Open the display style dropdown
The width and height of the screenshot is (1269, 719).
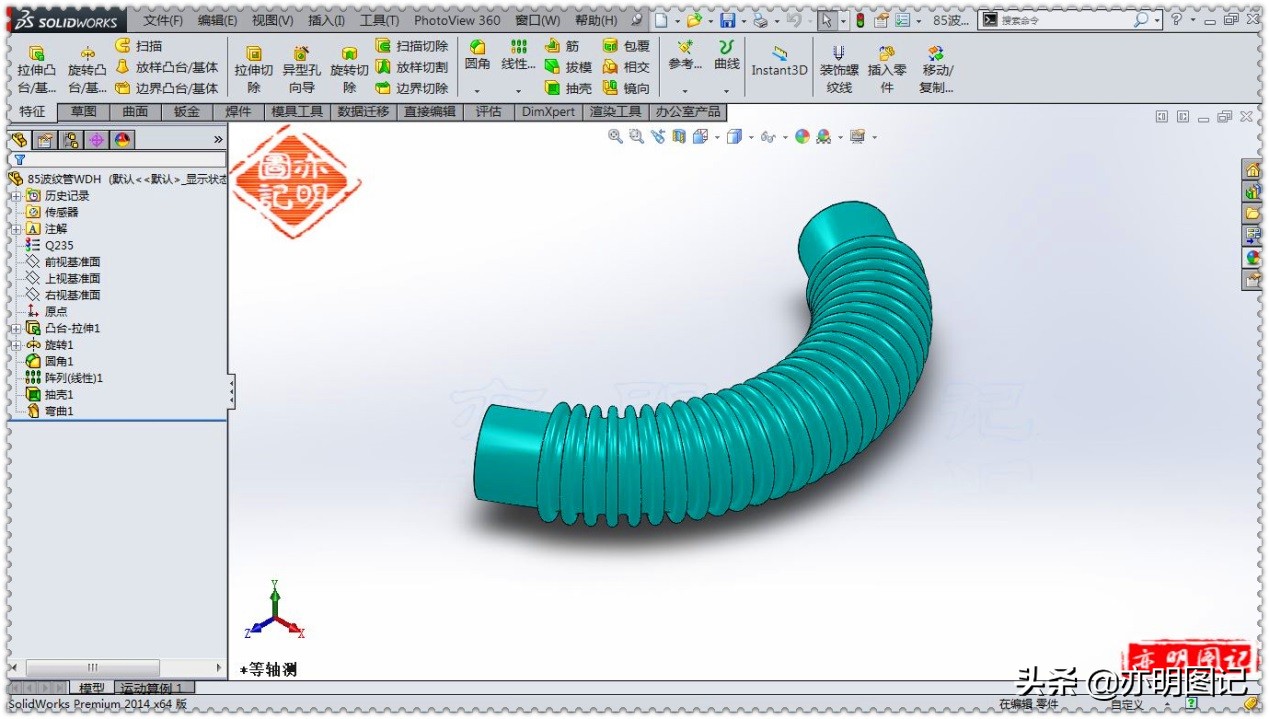(x=753, y=137)
